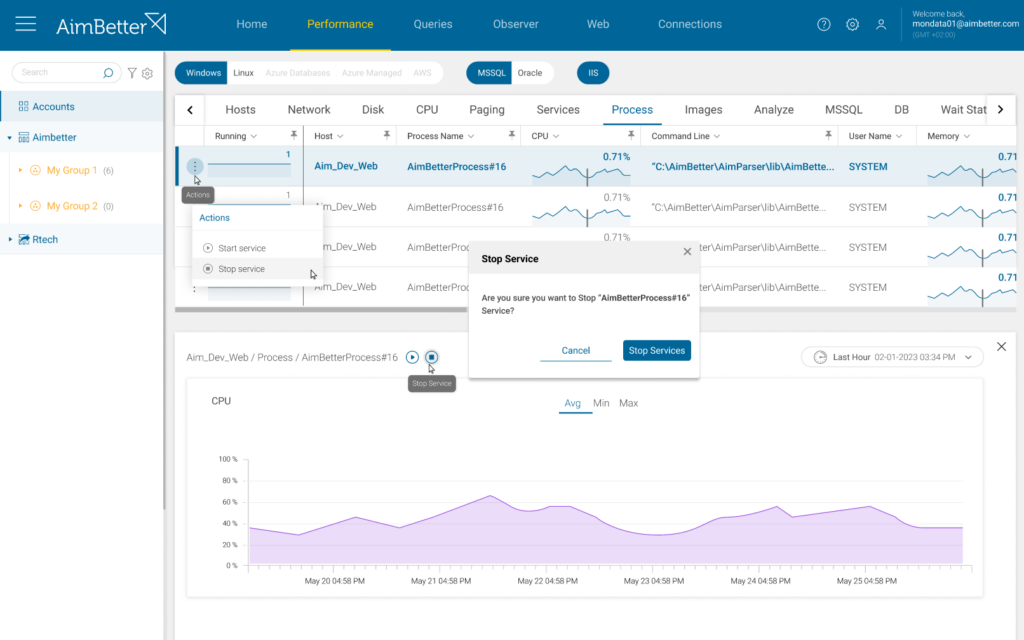This screenshot has height=640, width=1024.
Task: Expand the My Group 2 node
Action: [x=20, y=206]
